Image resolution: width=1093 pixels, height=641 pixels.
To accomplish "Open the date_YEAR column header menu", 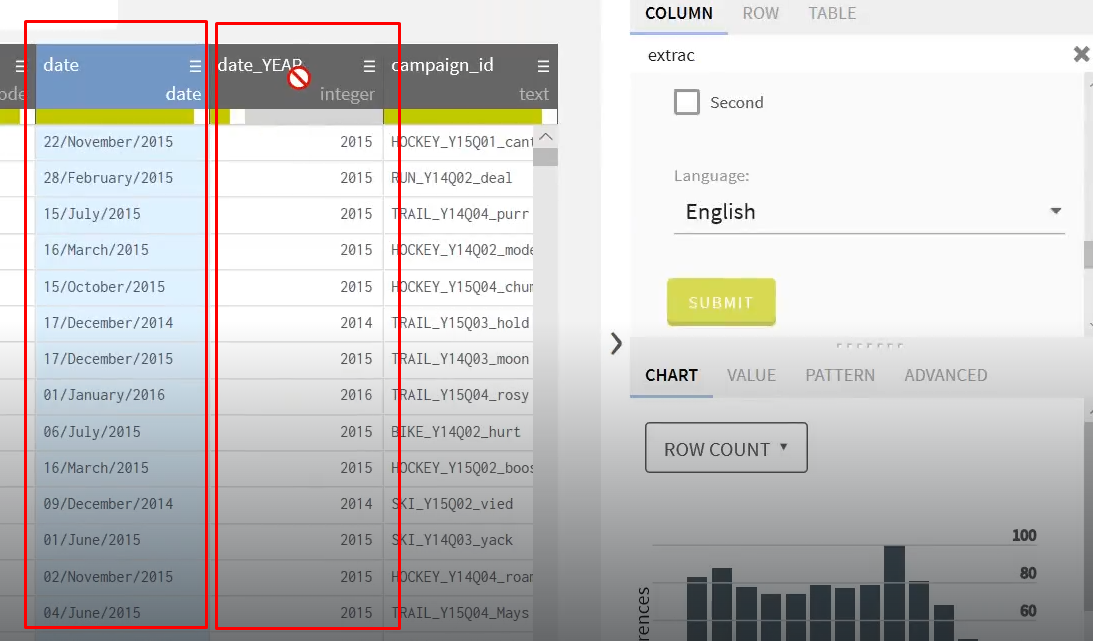I will 367,65.
